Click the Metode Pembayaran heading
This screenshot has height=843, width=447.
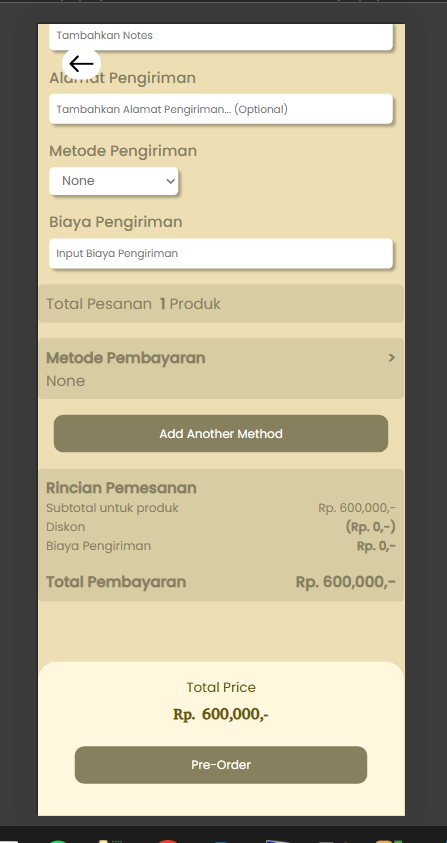coord(126,358)
